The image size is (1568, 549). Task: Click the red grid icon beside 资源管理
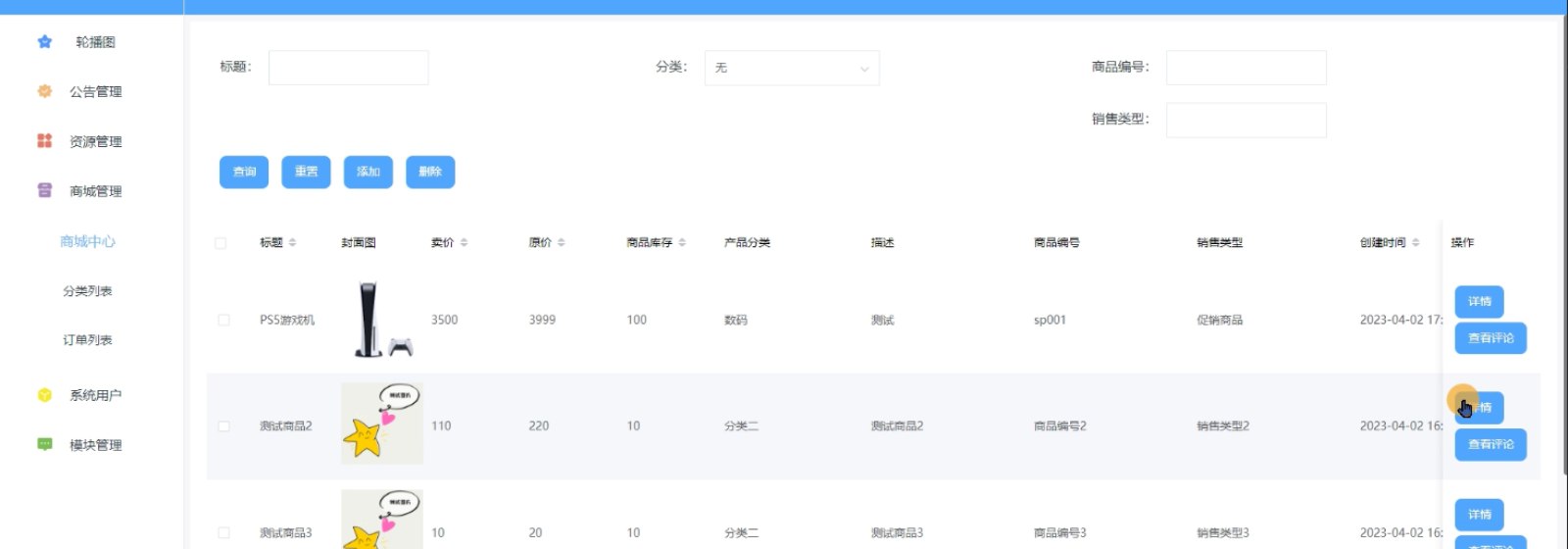point(44,141)
